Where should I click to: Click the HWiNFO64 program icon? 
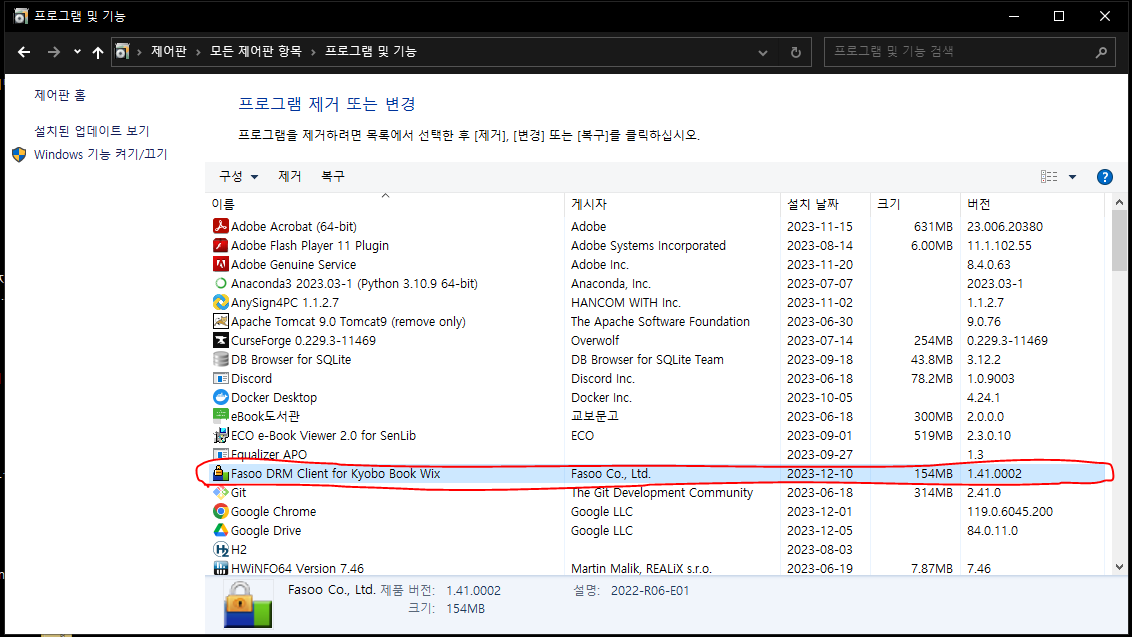click(x=221, y=568)
